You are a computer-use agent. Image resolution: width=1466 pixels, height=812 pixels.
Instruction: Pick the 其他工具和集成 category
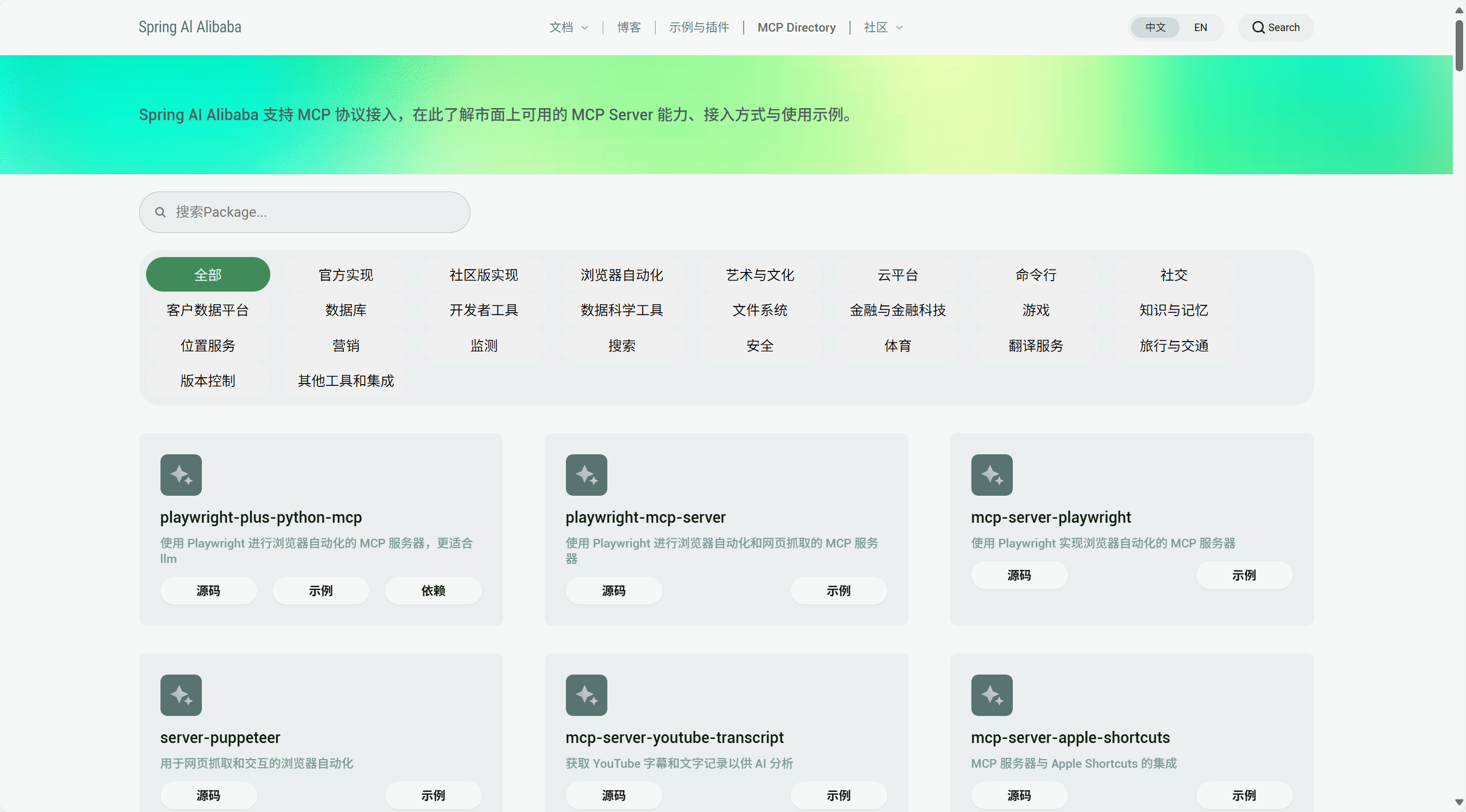pyautogui.click(x=346, y=381)
